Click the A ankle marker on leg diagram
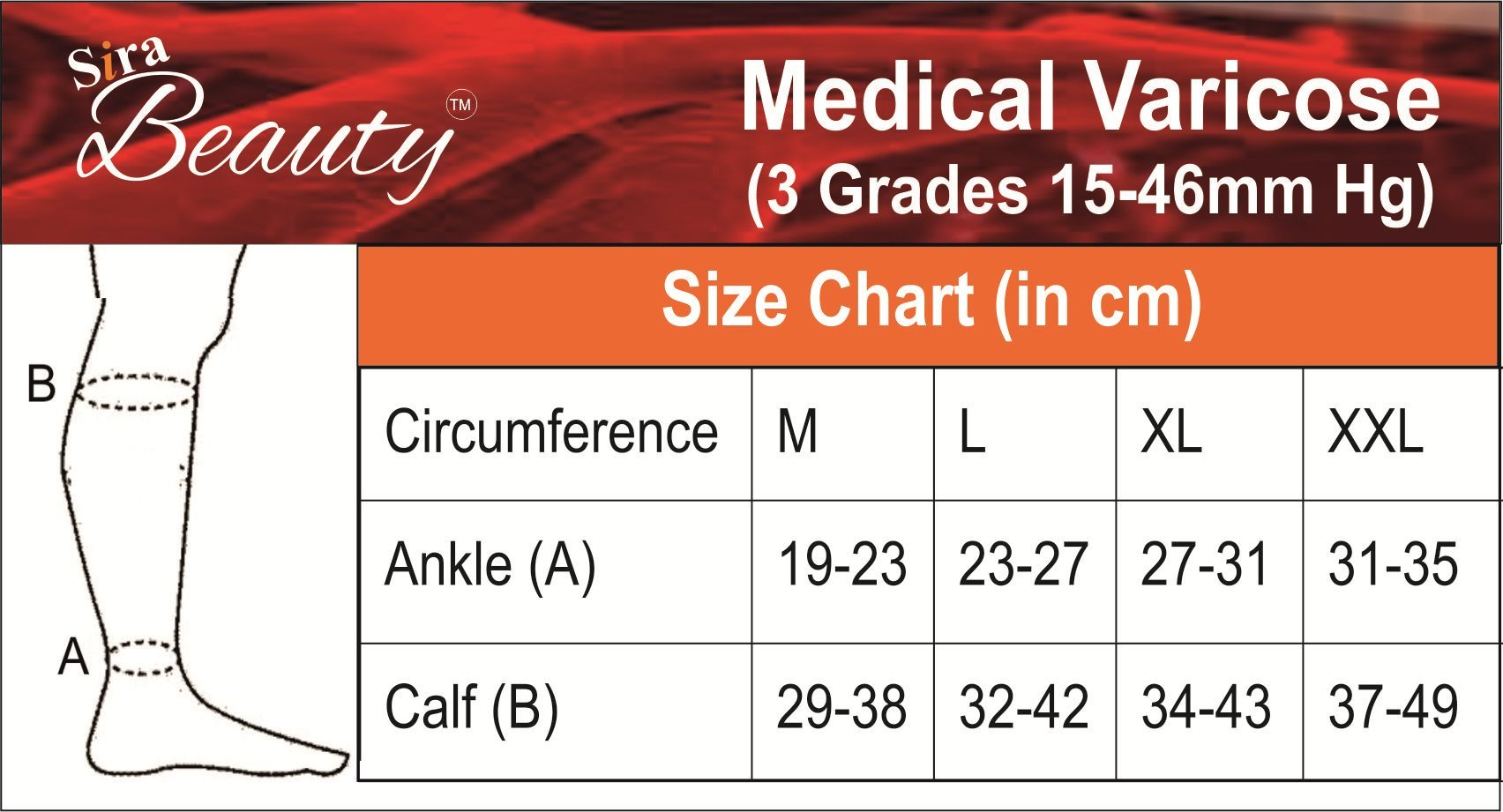The image size is (1503, 812). click(x=73, y=658)
